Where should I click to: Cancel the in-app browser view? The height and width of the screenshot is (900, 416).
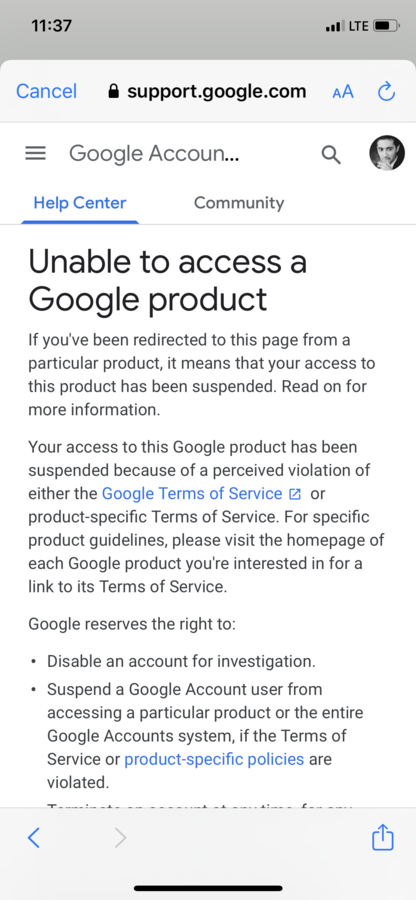point(46,91)
